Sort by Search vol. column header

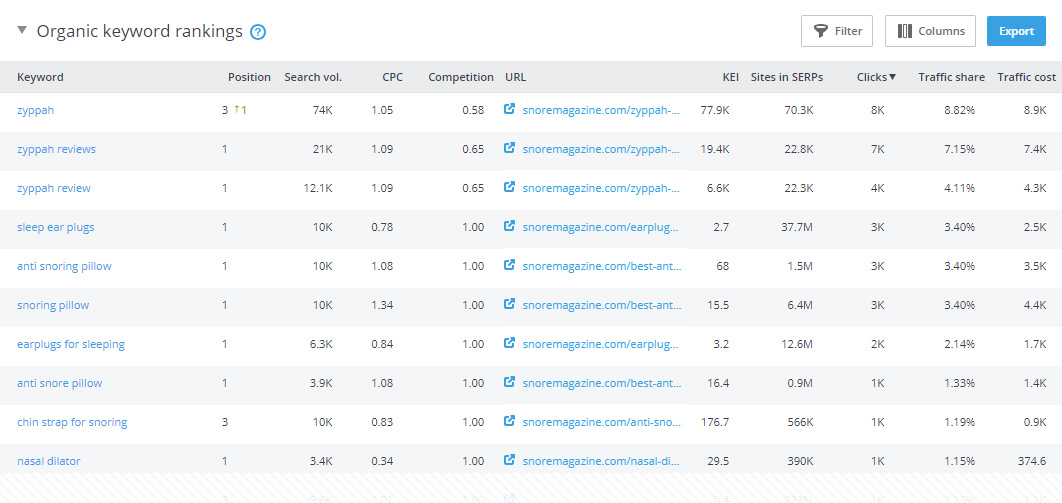click(313, 77)
